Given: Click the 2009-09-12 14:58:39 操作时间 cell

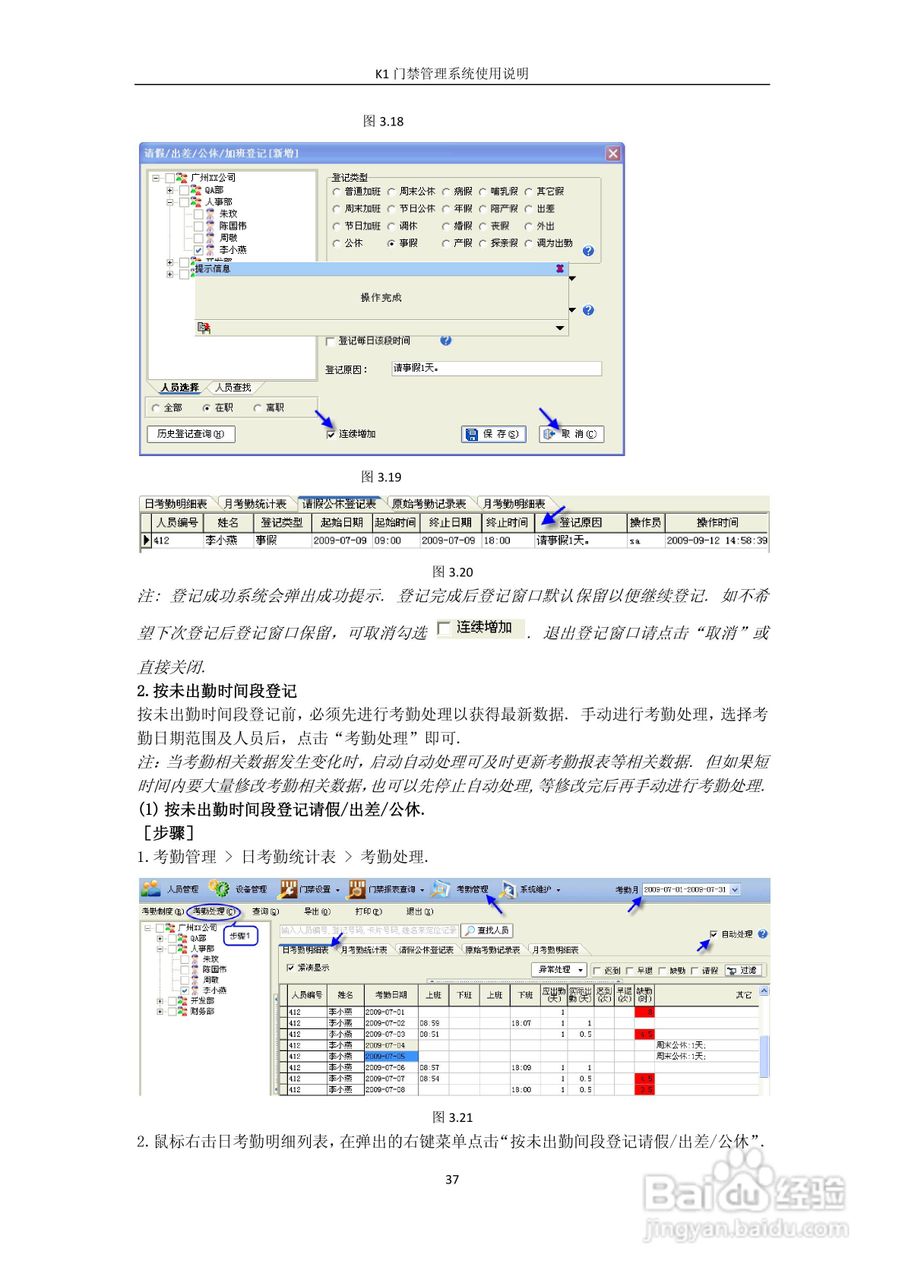Looking at the screenshot, I should point(718,540).
